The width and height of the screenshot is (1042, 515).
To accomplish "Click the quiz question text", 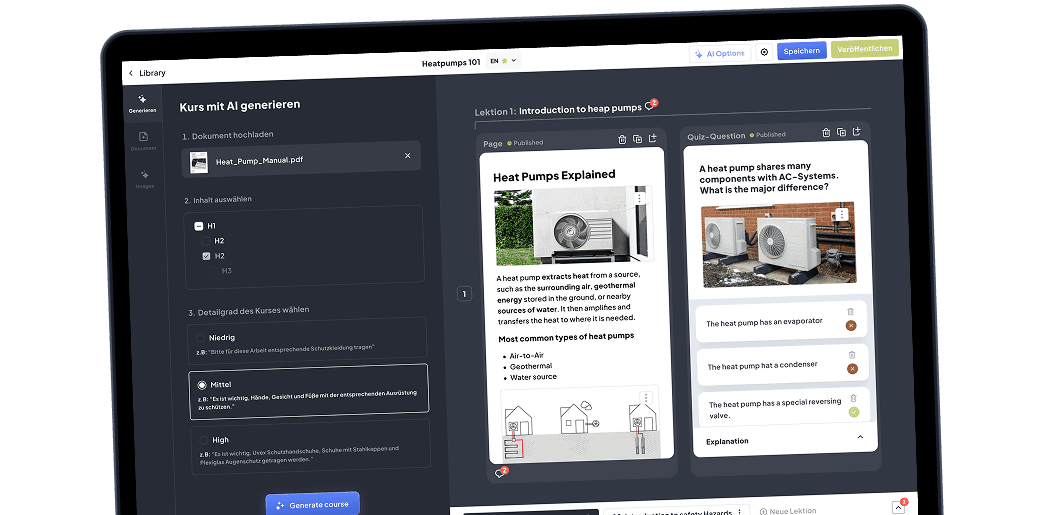I will click(769, 178).
